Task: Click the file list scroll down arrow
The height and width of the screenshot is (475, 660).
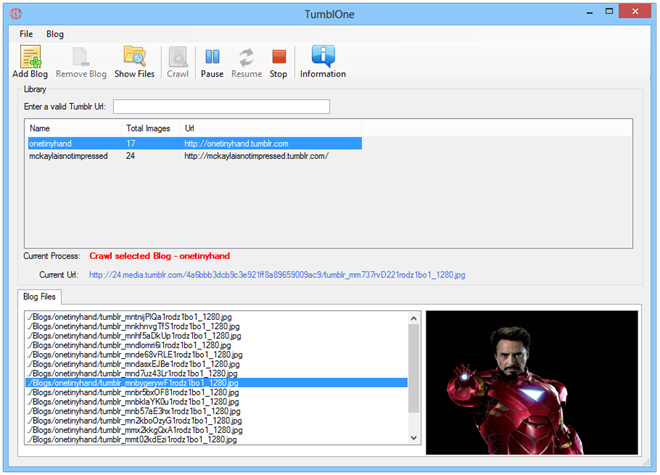Action: pyautogui.click(x=414, y=438)
